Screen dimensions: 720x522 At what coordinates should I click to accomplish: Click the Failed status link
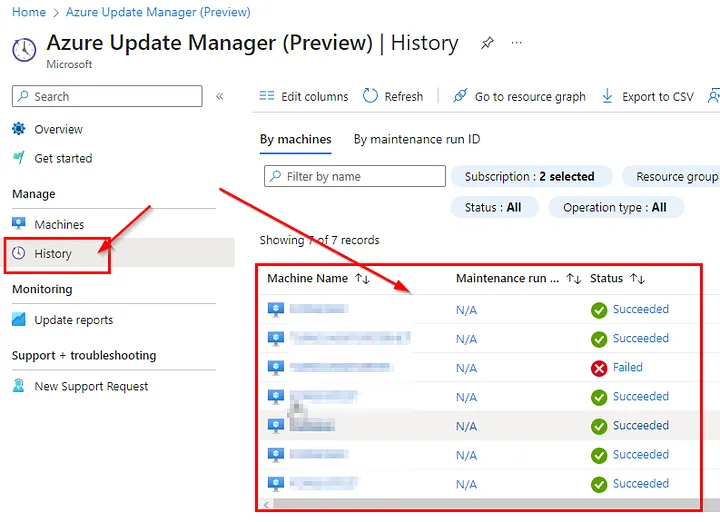coord(627,367)
